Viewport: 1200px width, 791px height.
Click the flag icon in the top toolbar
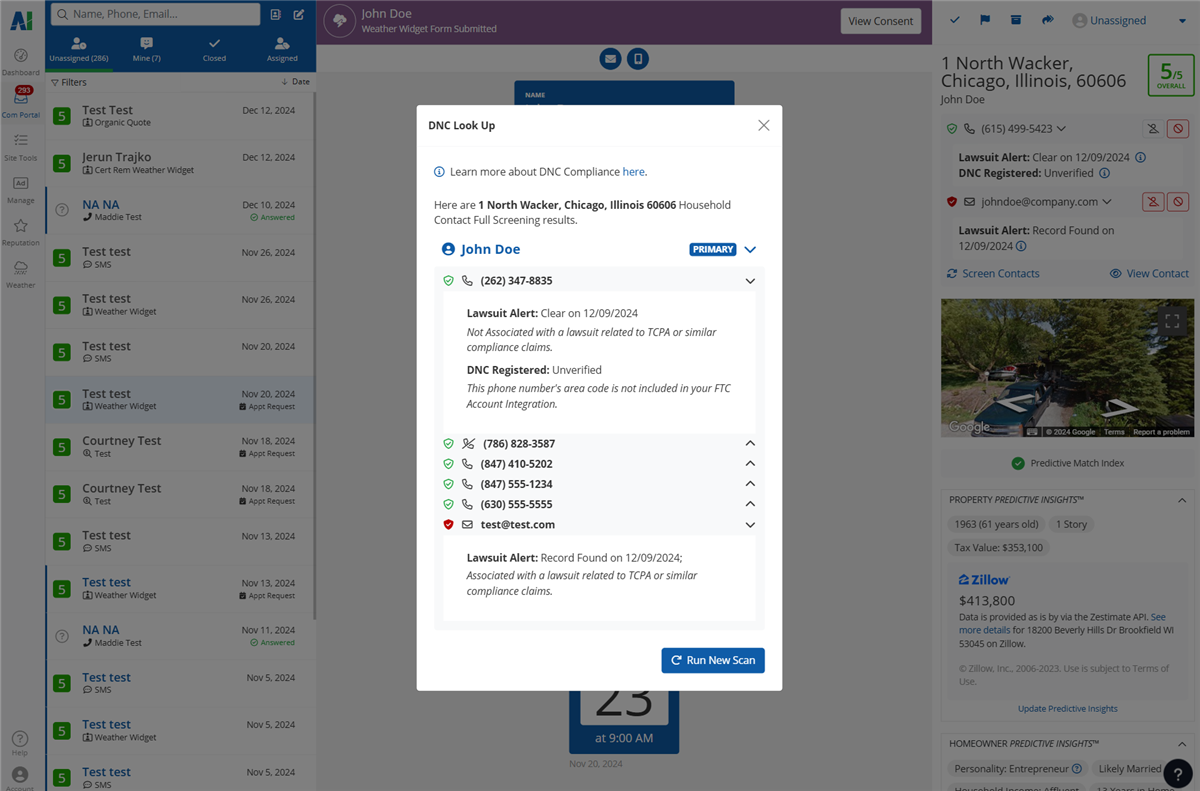click(x=985, y=20)
